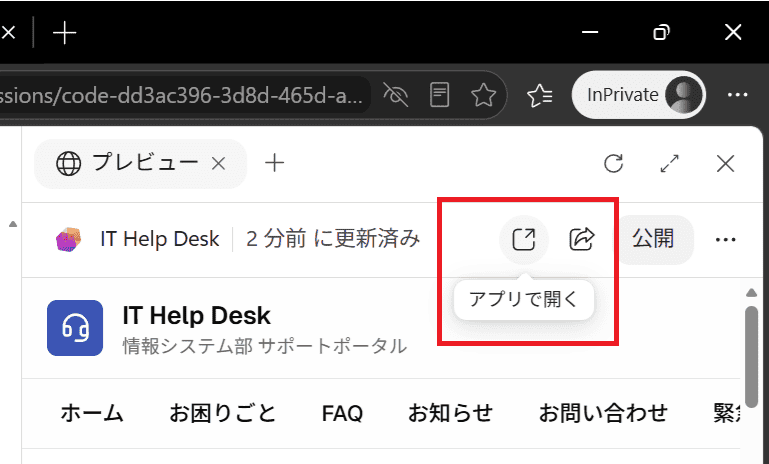Click the InPrivate profile button
The width and height of the screenshot is (769, 464).
[x=639, y=95]
